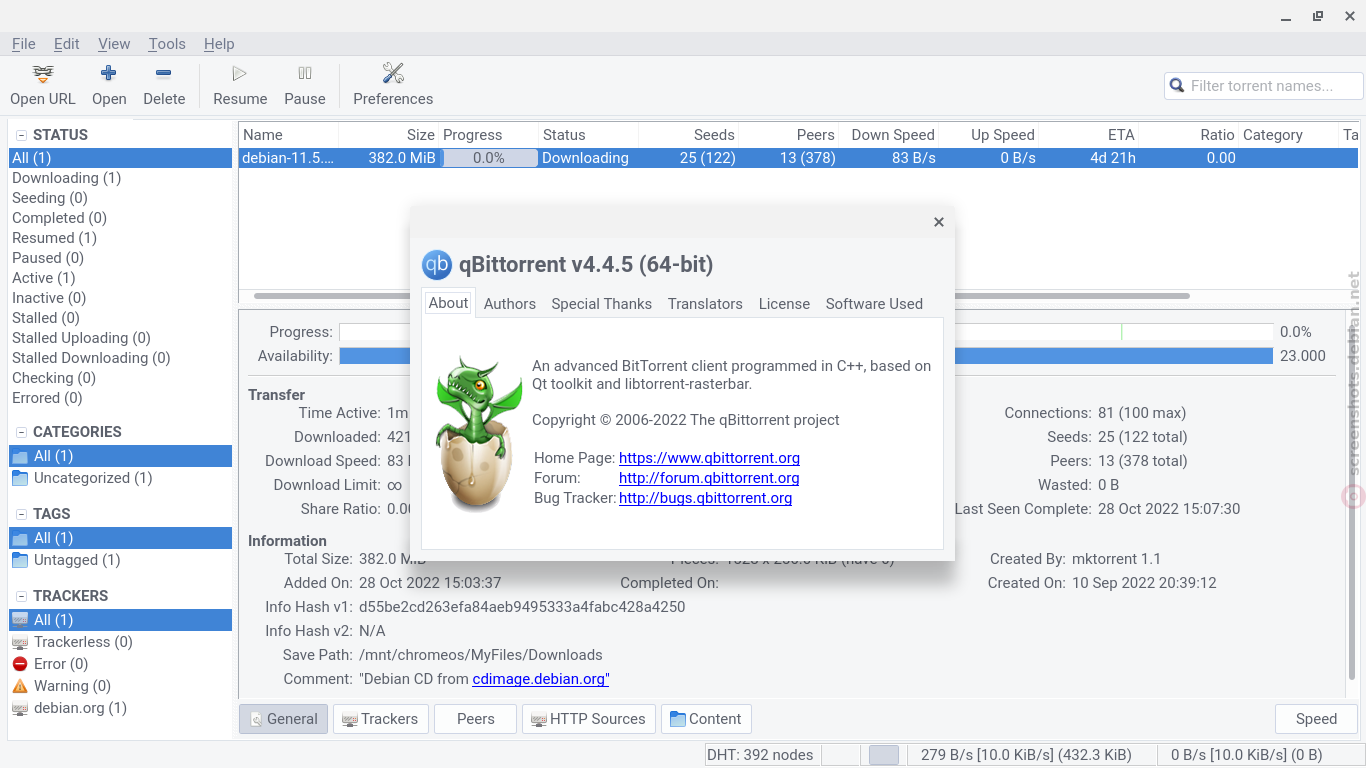Click the Warning (0) triangle icon
Screen dimensions: 1366x768
point(20,686)
